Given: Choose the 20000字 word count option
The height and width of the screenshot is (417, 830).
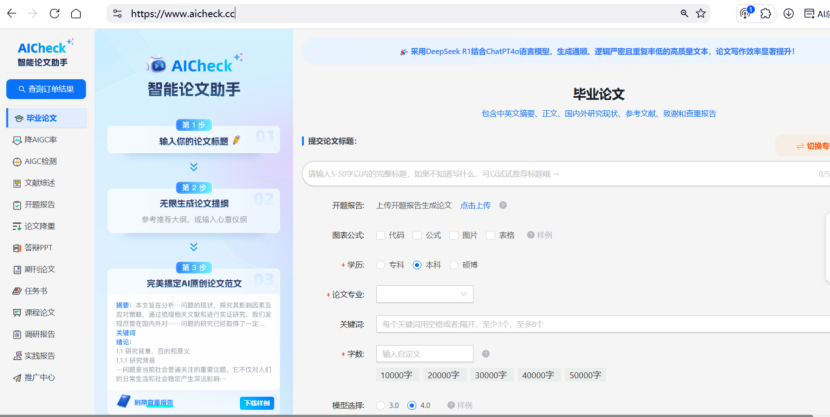Looking at the screenshot, I should (444, 375).
